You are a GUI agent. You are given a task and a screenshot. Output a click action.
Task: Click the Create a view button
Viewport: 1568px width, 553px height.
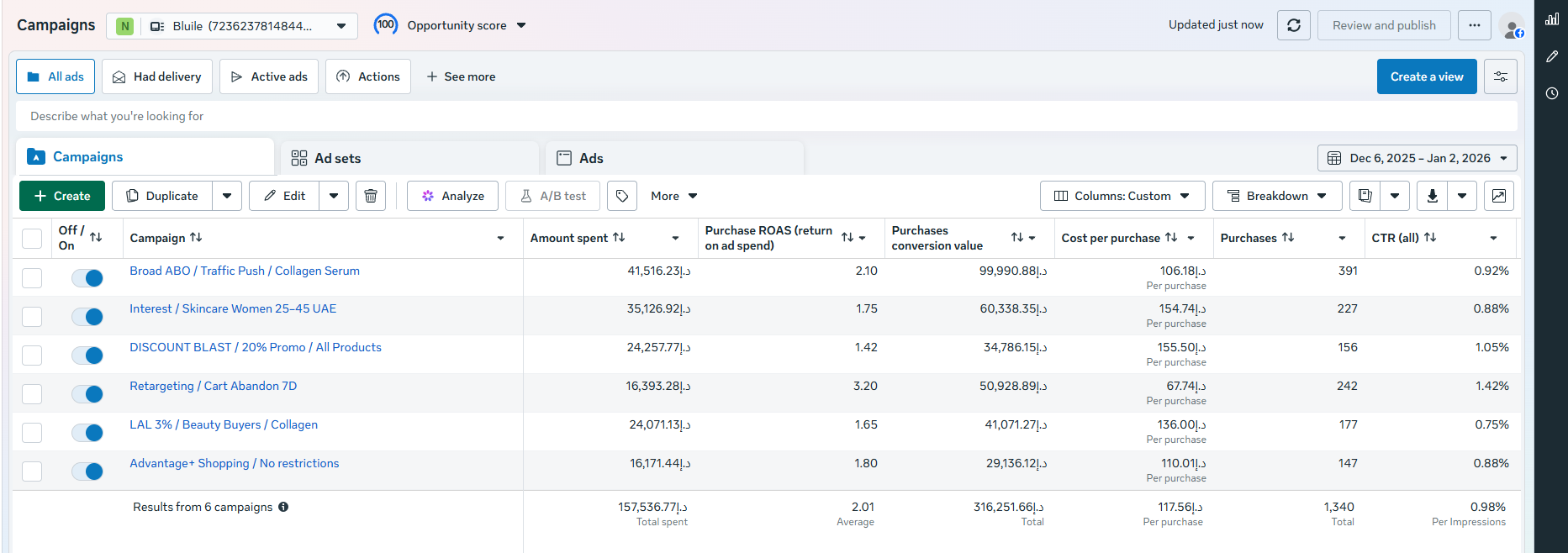coord(1427,76)
